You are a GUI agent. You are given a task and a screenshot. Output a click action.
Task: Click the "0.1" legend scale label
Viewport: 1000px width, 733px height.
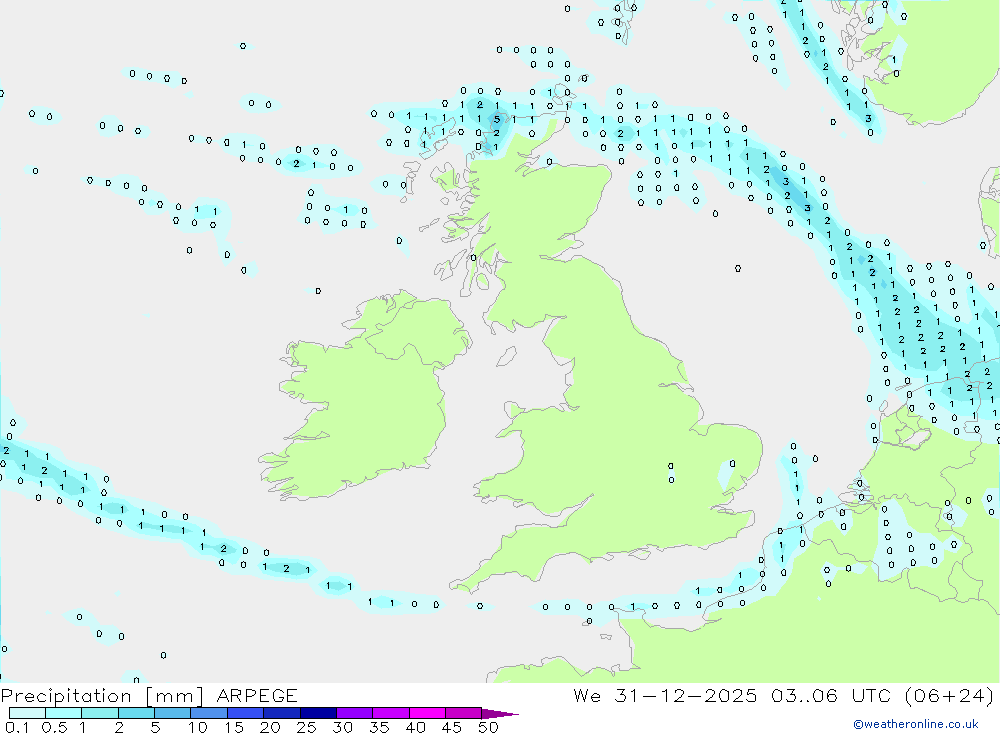(x=17, y=727)
